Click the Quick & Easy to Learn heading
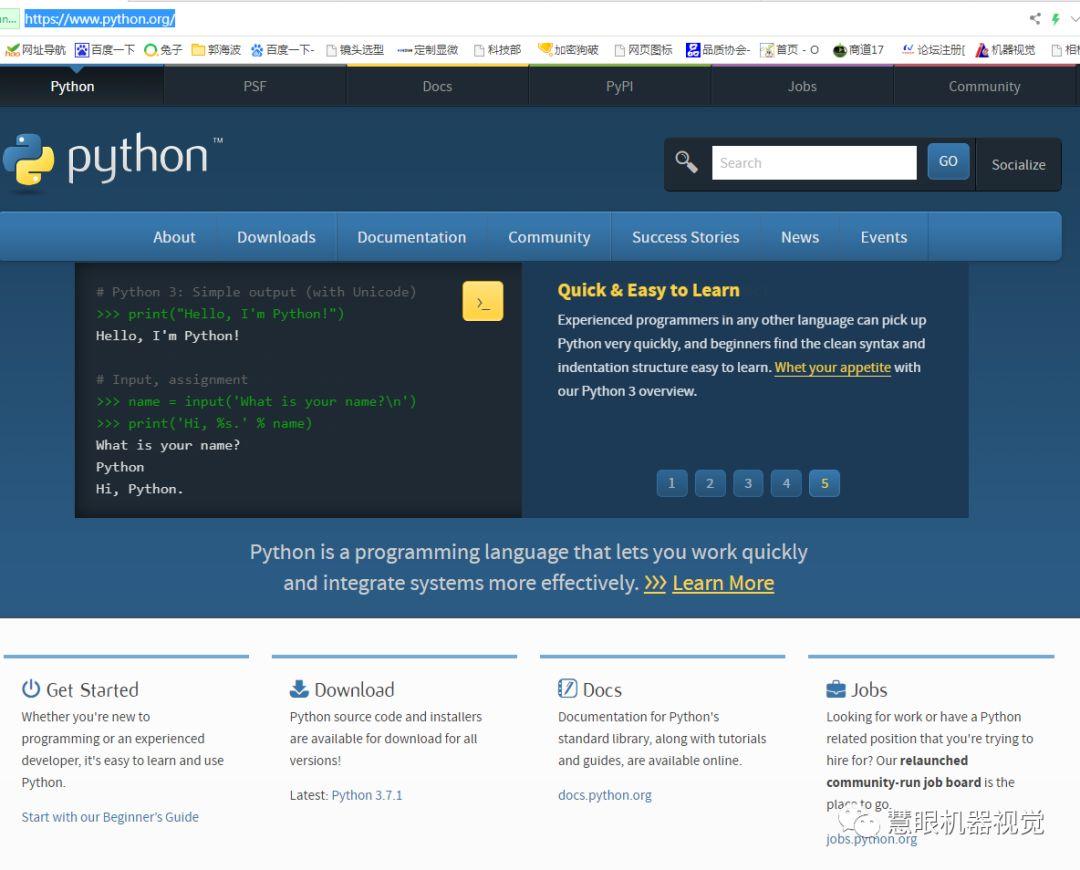1080x870 pixels. coord(648,290)
